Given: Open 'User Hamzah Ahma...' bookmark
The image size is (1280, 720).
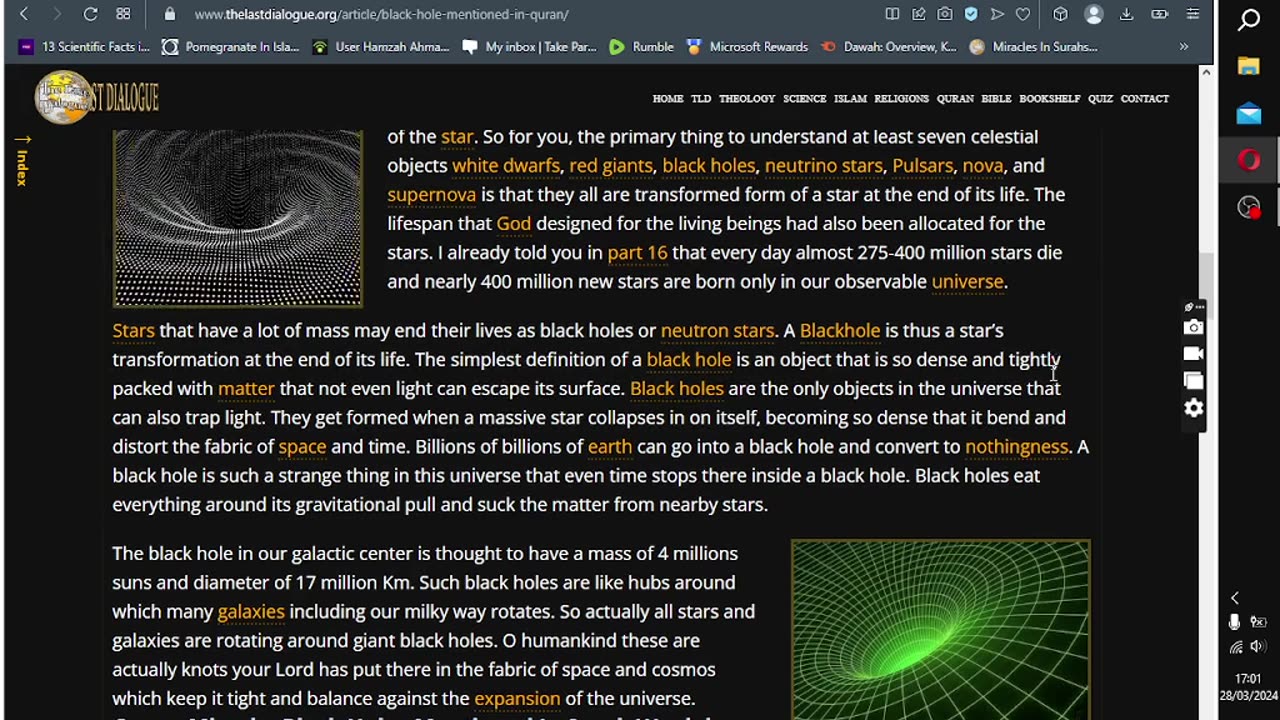Looking at the screenshot, I should point(381,47).
